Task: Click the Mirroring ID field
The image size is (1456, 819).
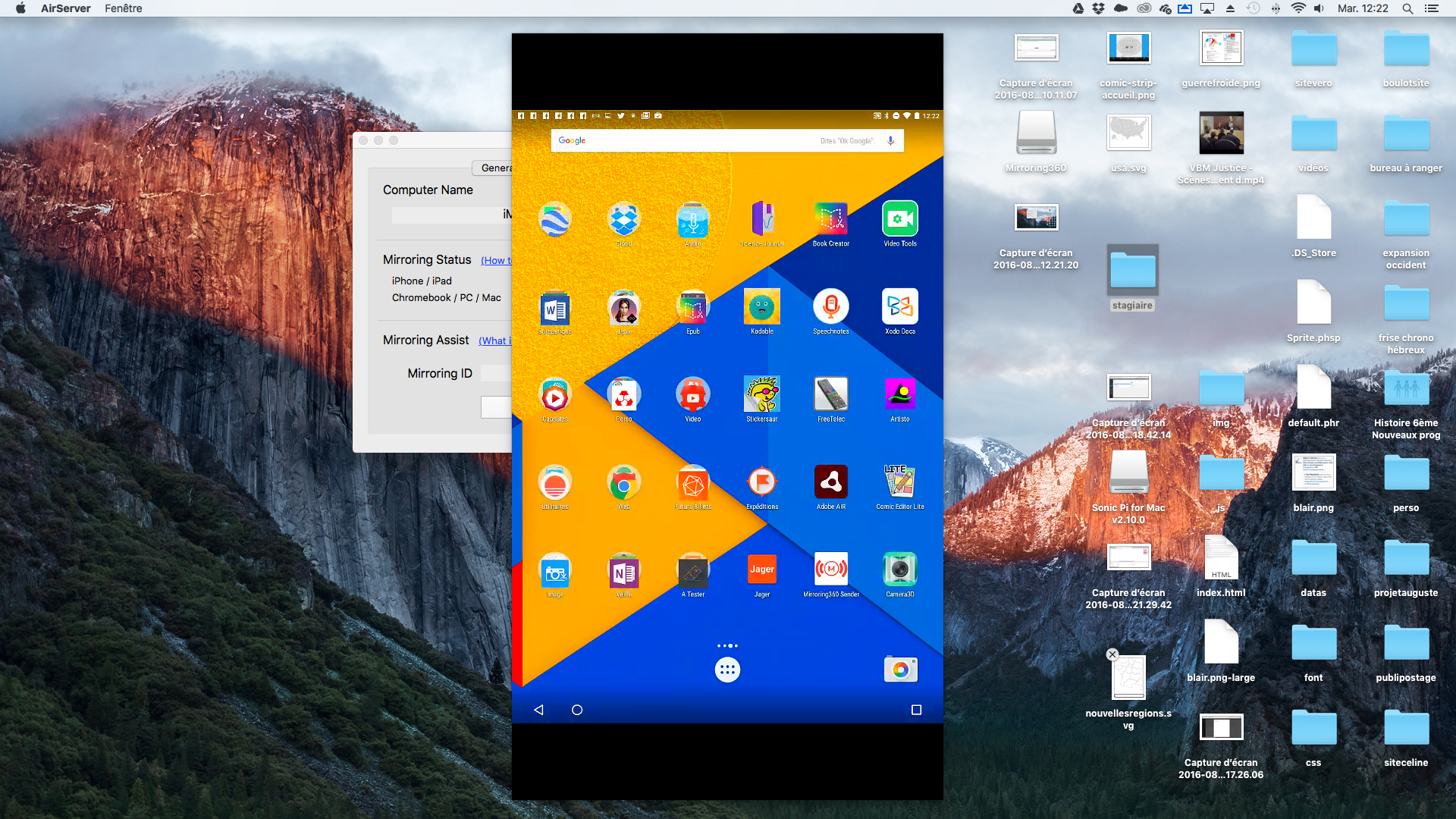Action: tap(497, 373)
